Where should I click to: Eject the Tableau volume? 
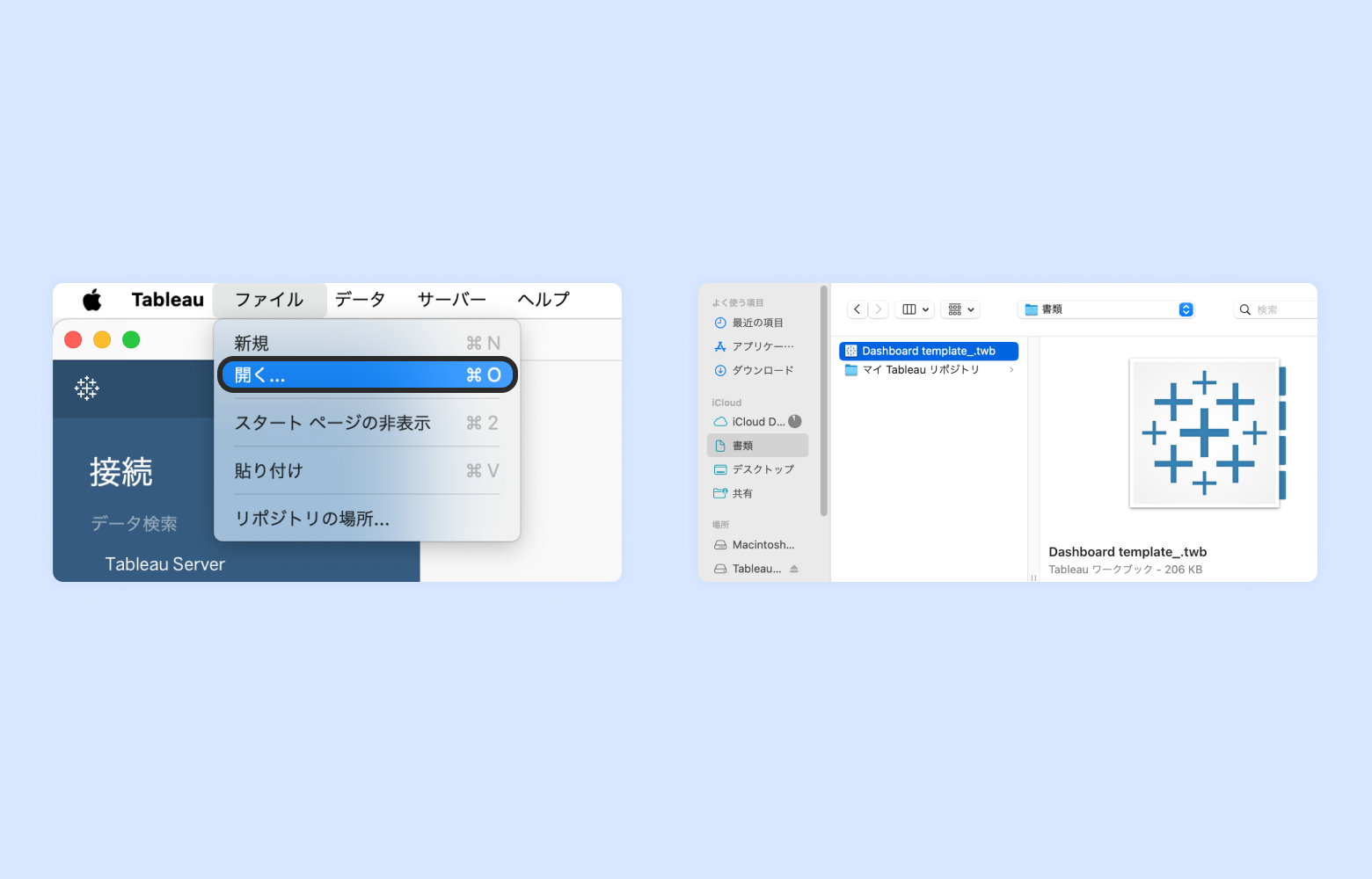click(794, 569)
